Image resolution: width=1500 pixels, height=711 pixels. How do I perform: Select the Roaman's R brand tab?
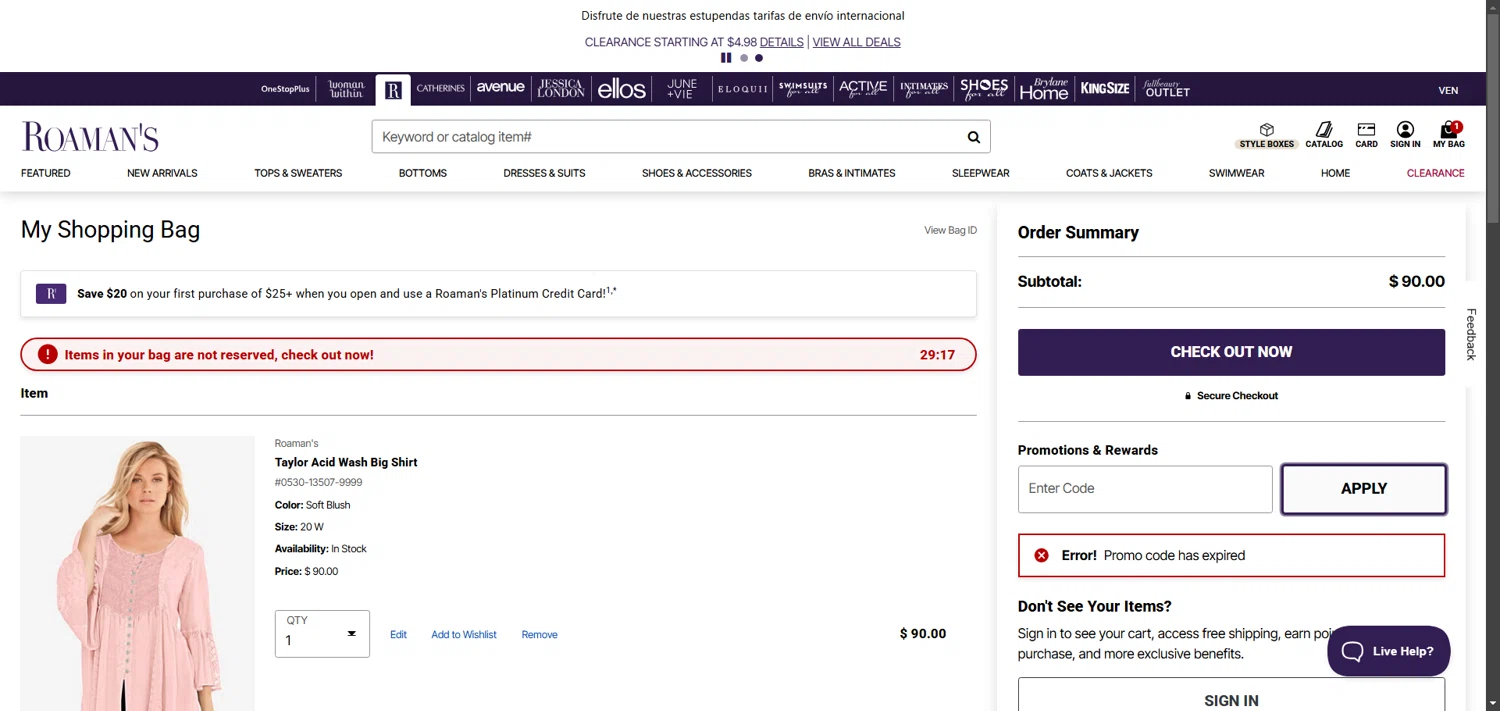point(393,90)
